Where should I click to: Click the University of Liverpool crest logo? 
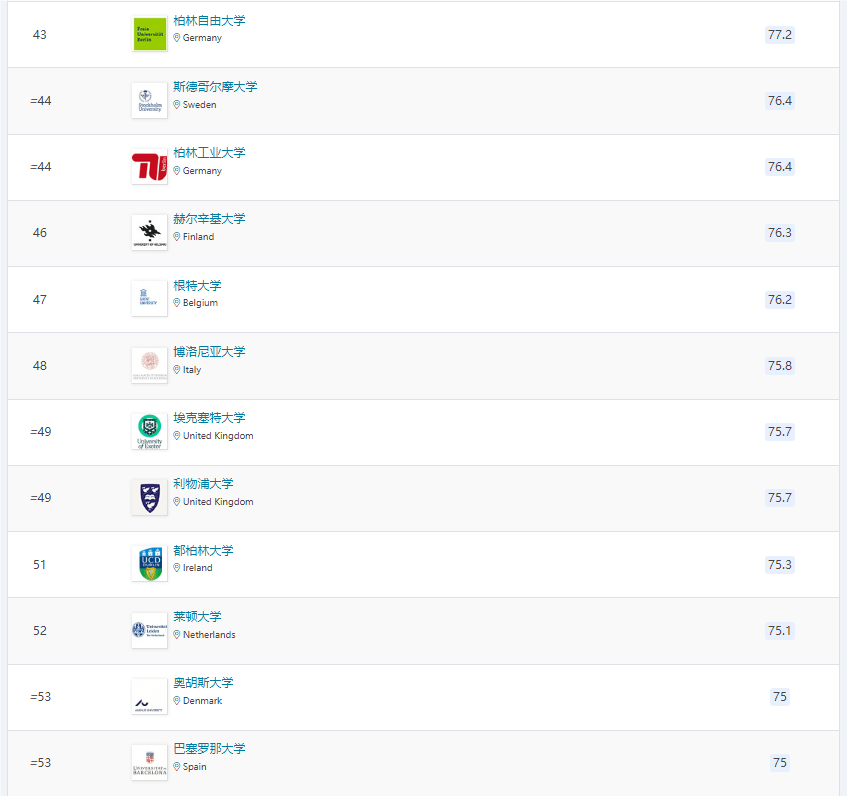point(149,497)
